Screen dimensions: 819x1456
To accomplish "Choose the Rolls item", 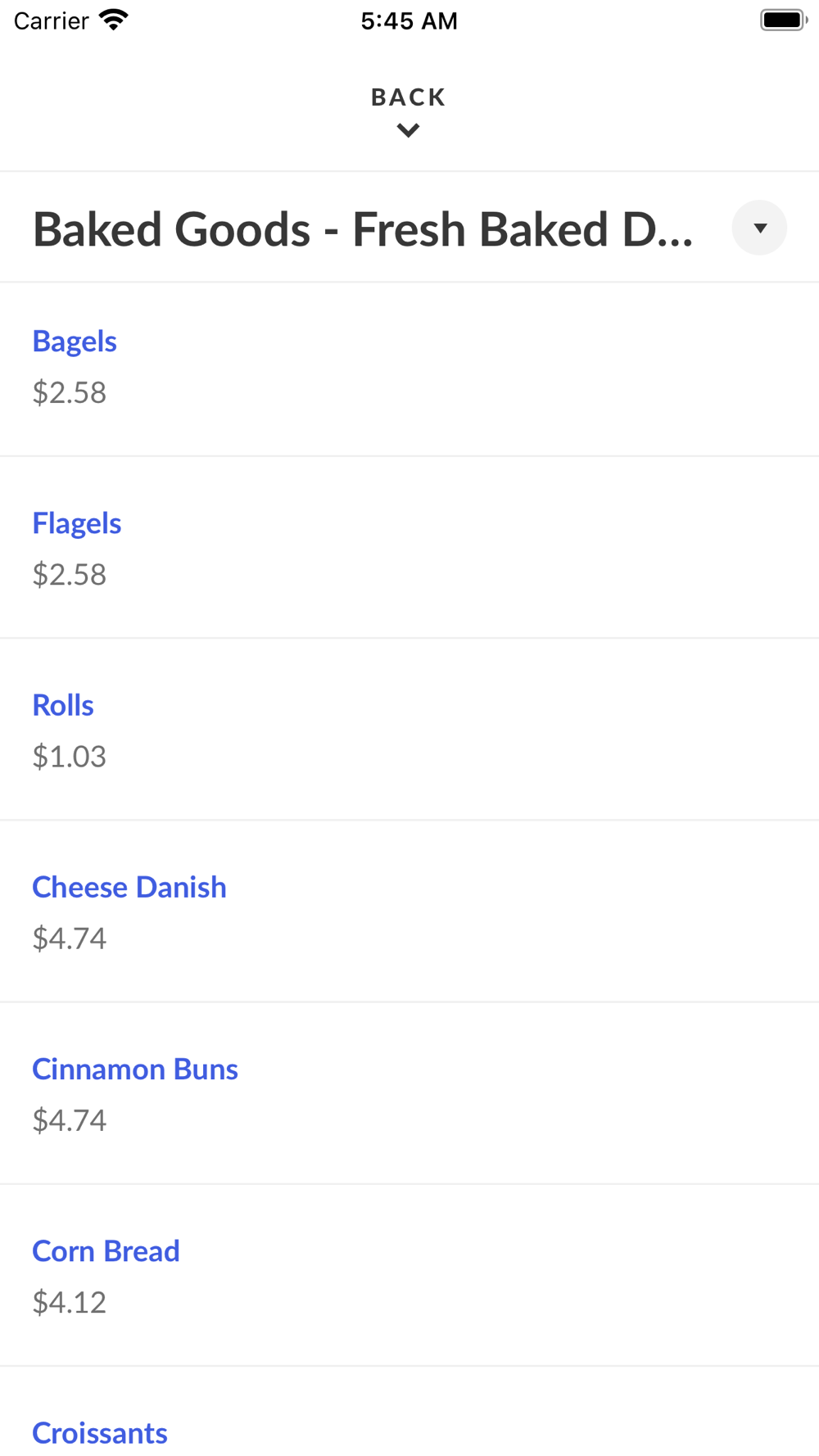I will 63,705.
